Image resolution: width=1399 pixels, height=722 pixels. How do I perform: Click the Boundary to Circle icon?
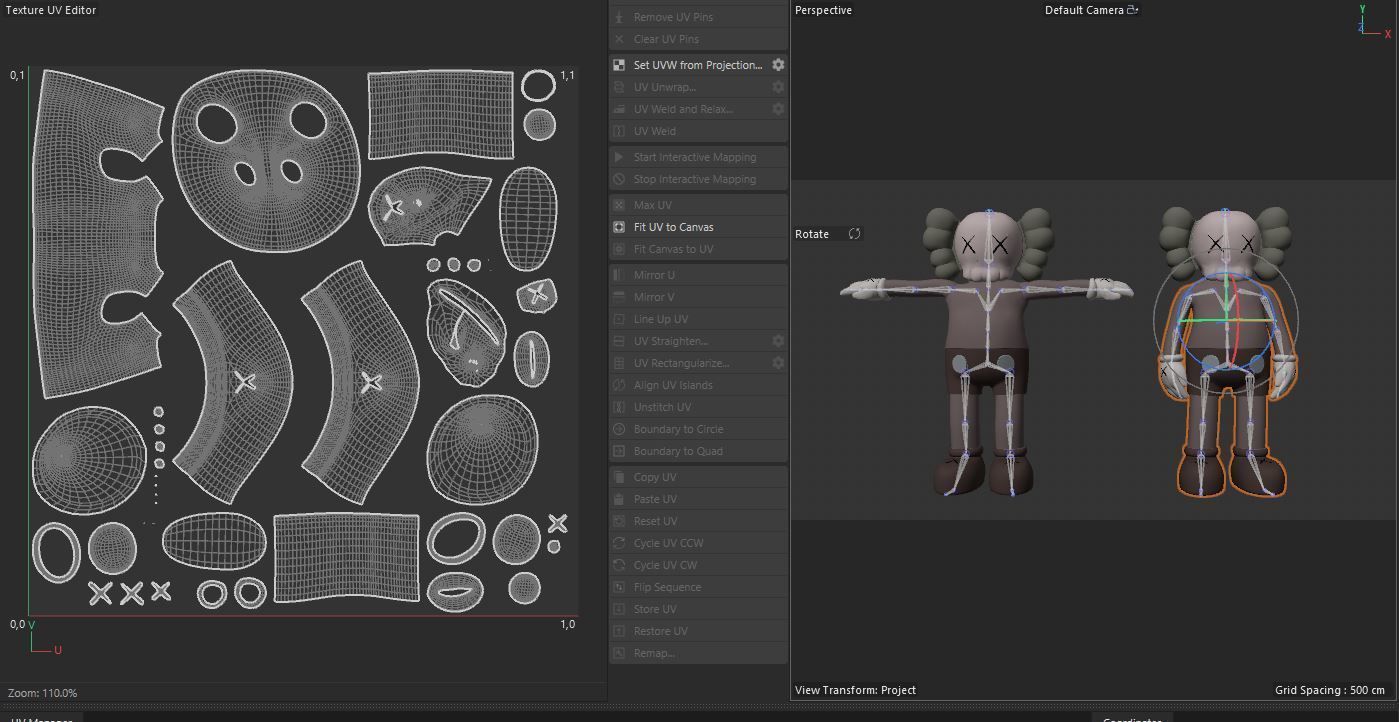click(619, 429)
